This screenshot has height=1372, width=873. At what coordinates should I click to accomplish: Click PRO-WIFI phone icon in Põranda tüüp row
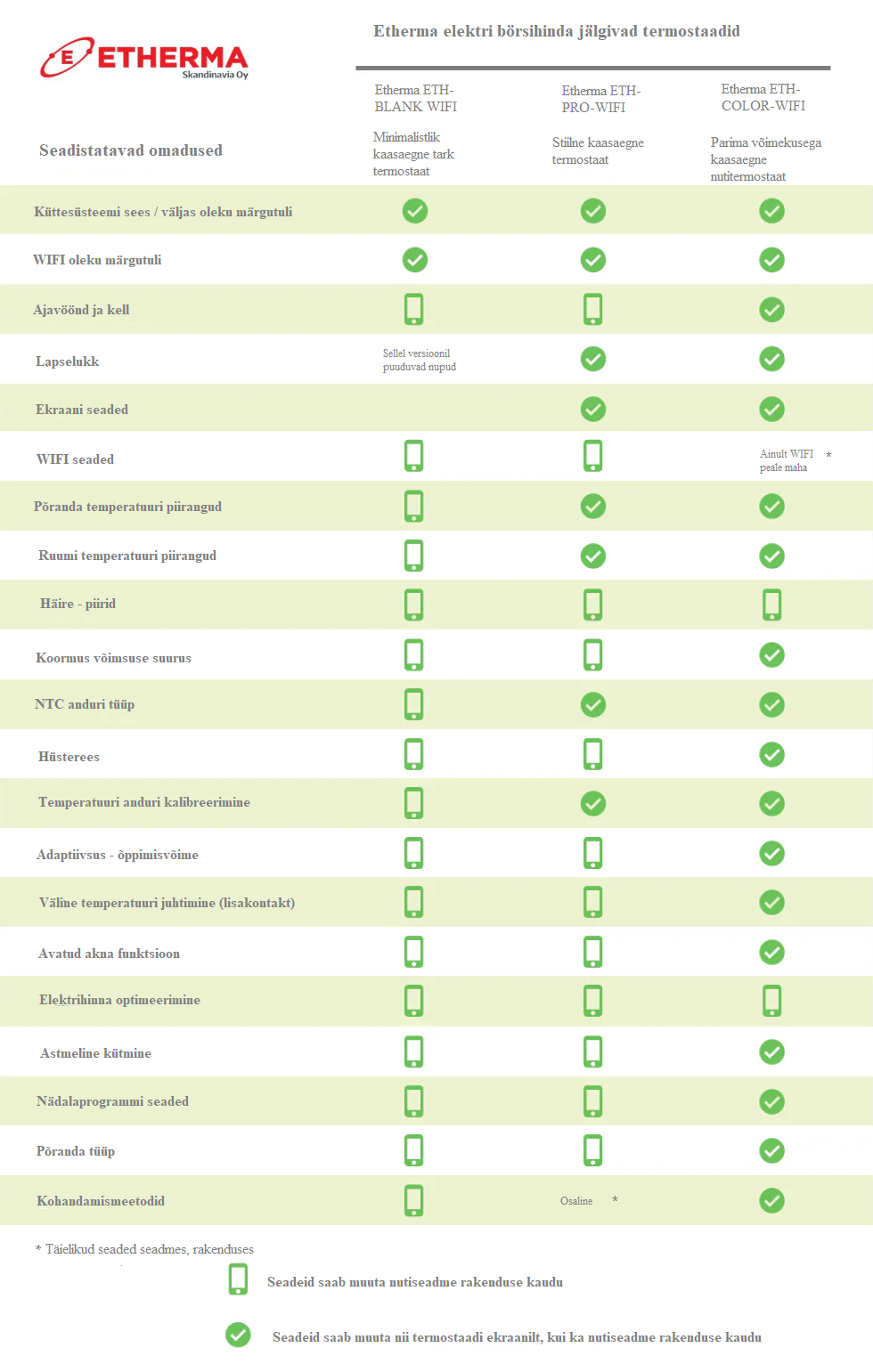(593, 1150)
